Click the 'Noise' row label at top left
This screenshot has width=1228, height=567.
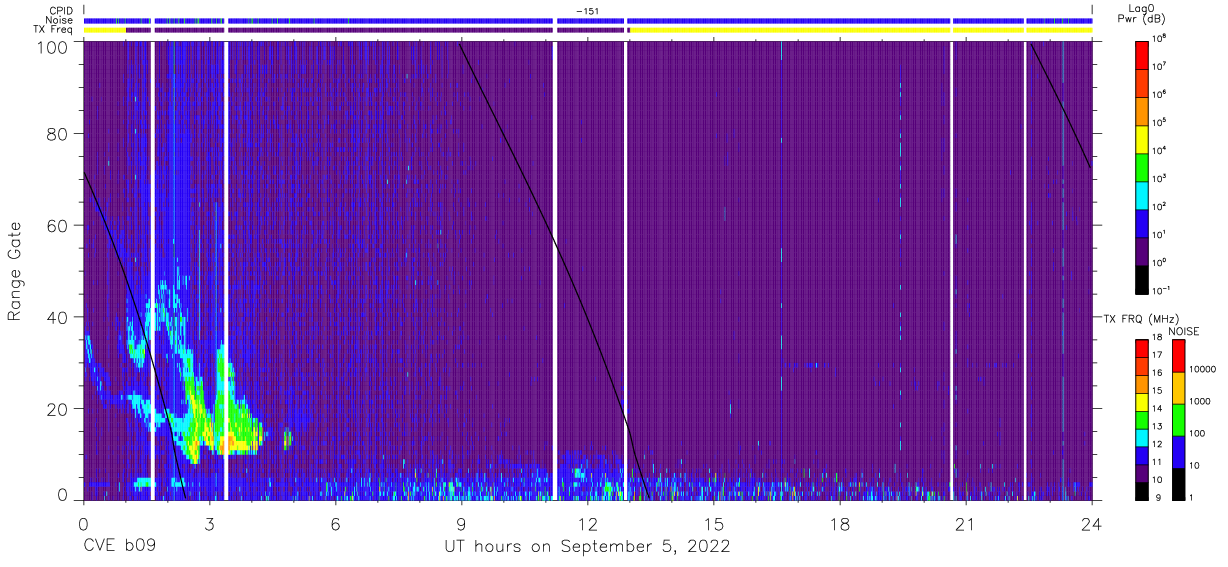(x=59, y=20)
